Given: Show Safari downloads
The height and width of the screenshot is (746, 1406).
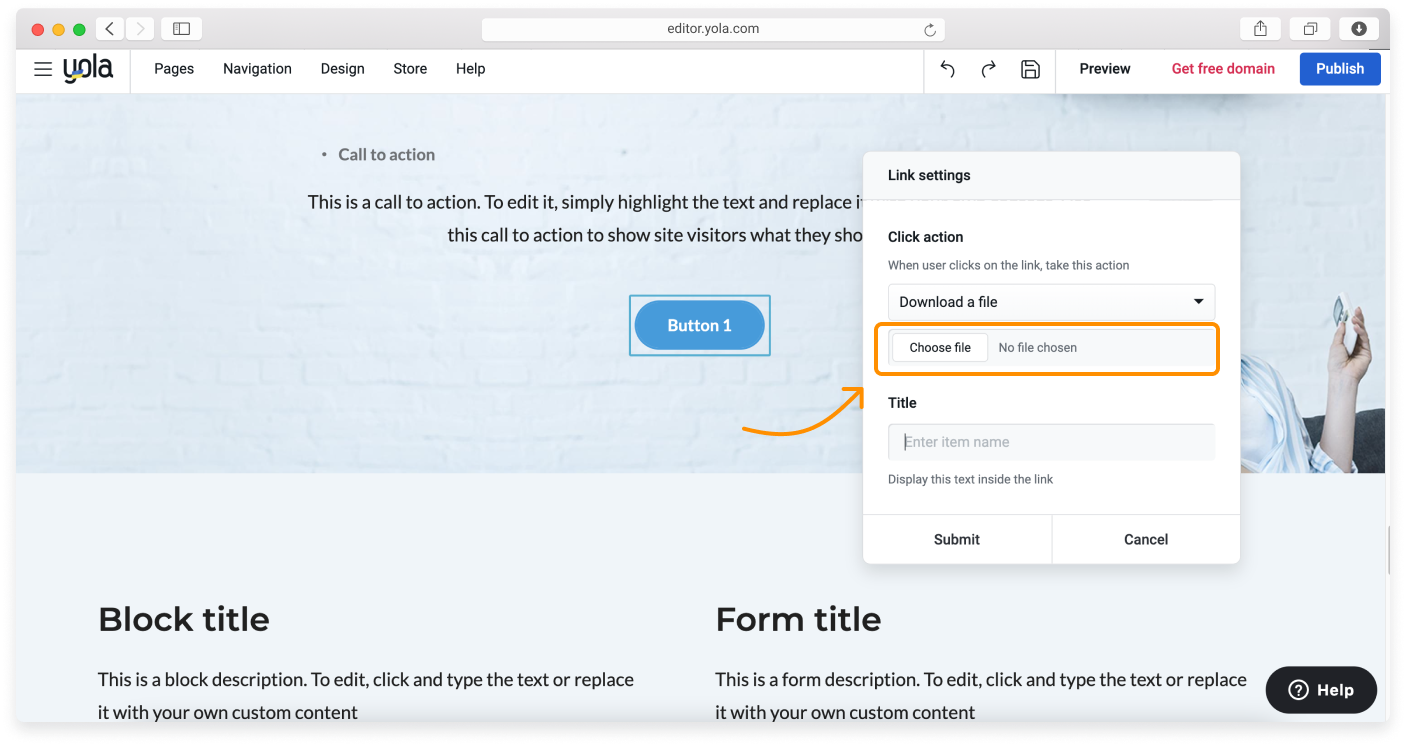Looking at the screenshot, I should (x=1359, y=29).
